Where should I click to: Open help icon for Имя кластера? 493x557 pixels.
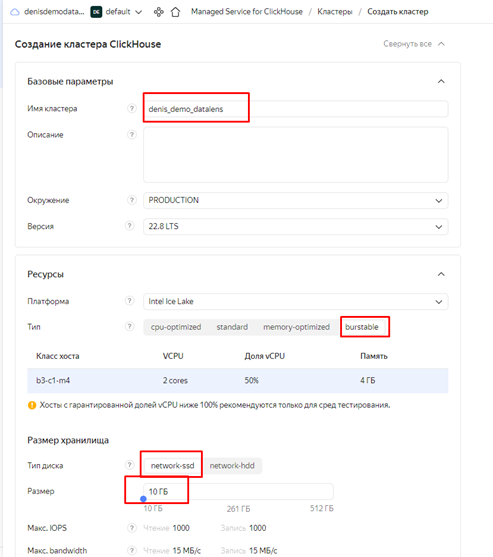(x=132, y=108)
